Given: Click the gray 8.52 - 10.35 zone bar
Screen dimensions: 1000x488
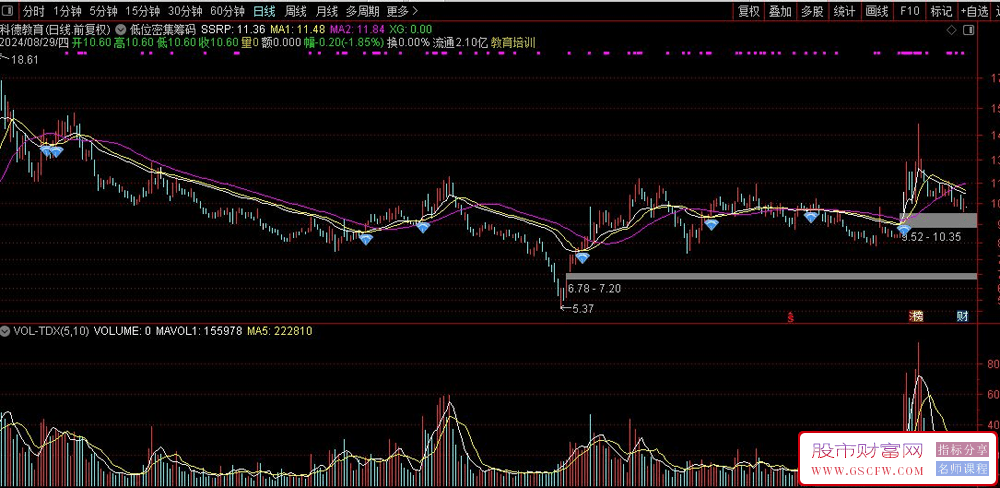Looking at the screenshot, I should [x=938, y=220].
